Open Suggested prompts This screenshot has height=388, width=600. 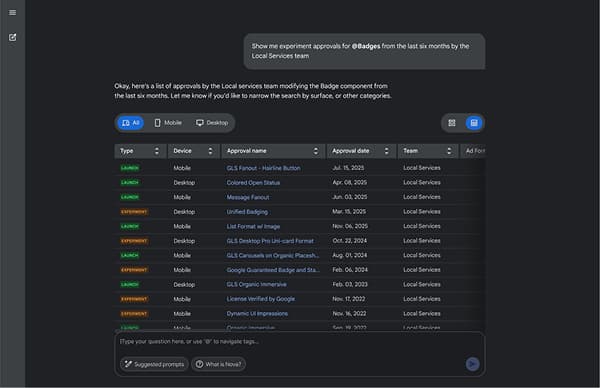click(x=155, y=364)
